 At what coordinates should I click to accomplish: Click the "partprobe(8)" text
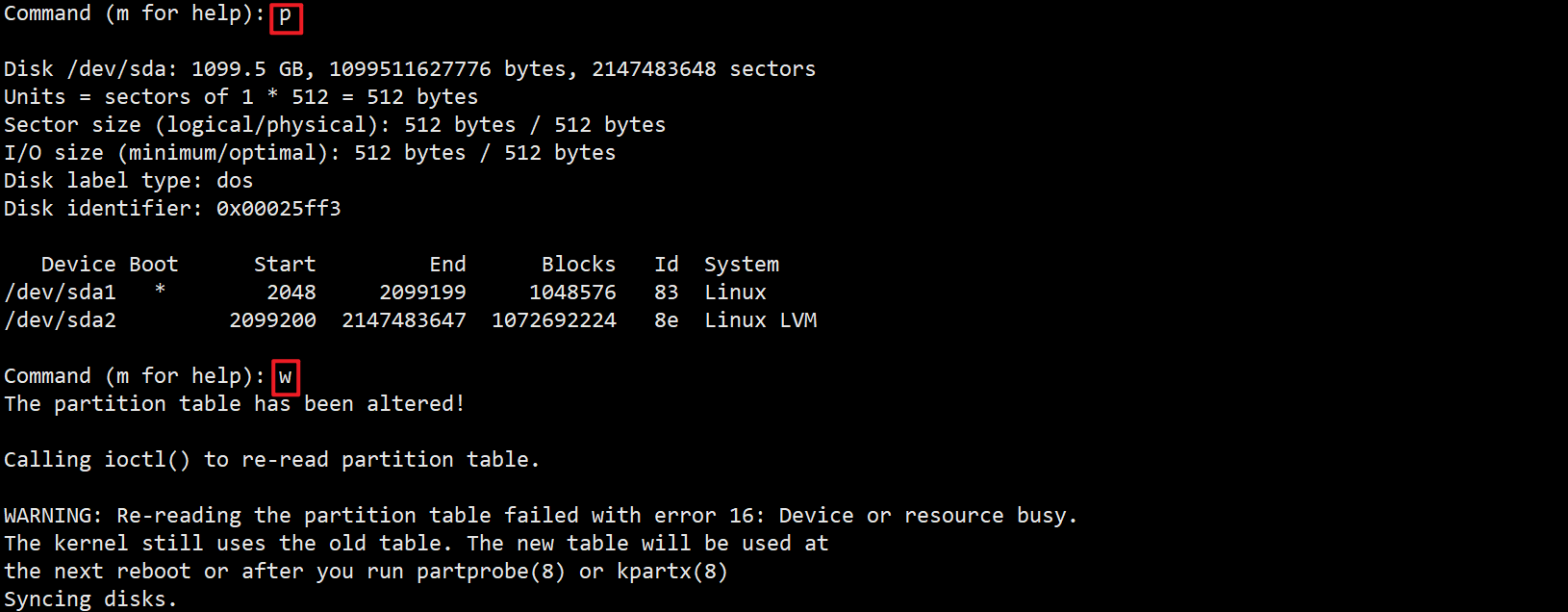click(491, 572)
